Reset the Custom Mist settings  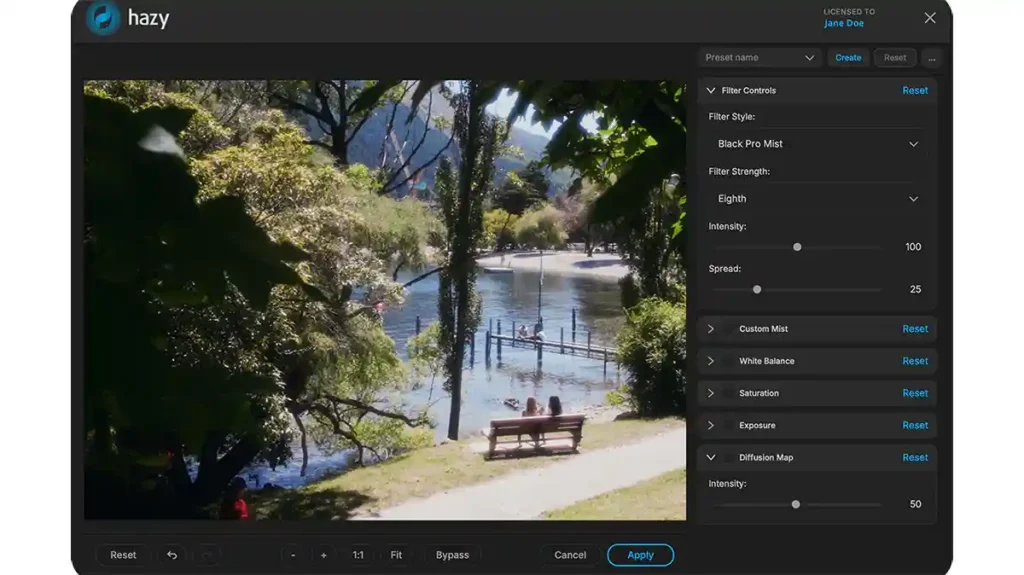pos(914,329)
